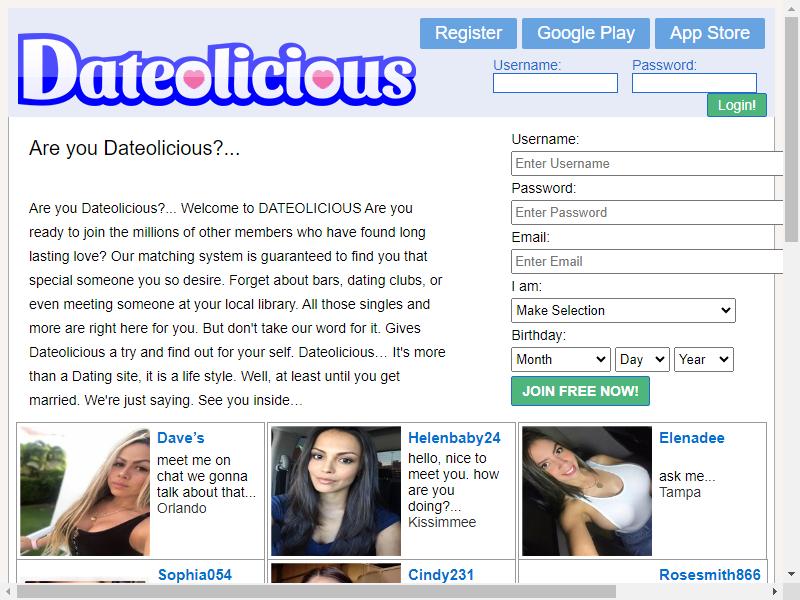Screen dimensions: 800x600
Task: Open Dave's profile photo
Action: (85, 491)
